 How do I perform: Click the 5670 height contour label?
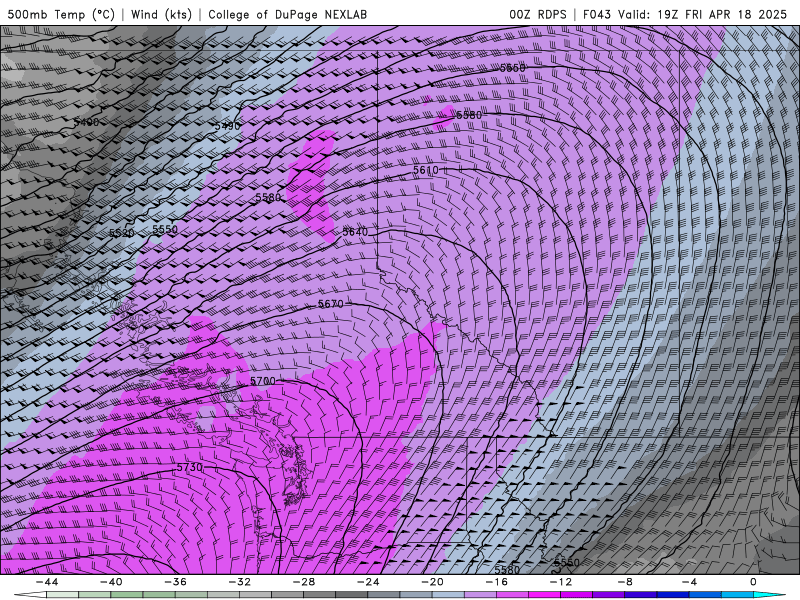click(331, 304)
